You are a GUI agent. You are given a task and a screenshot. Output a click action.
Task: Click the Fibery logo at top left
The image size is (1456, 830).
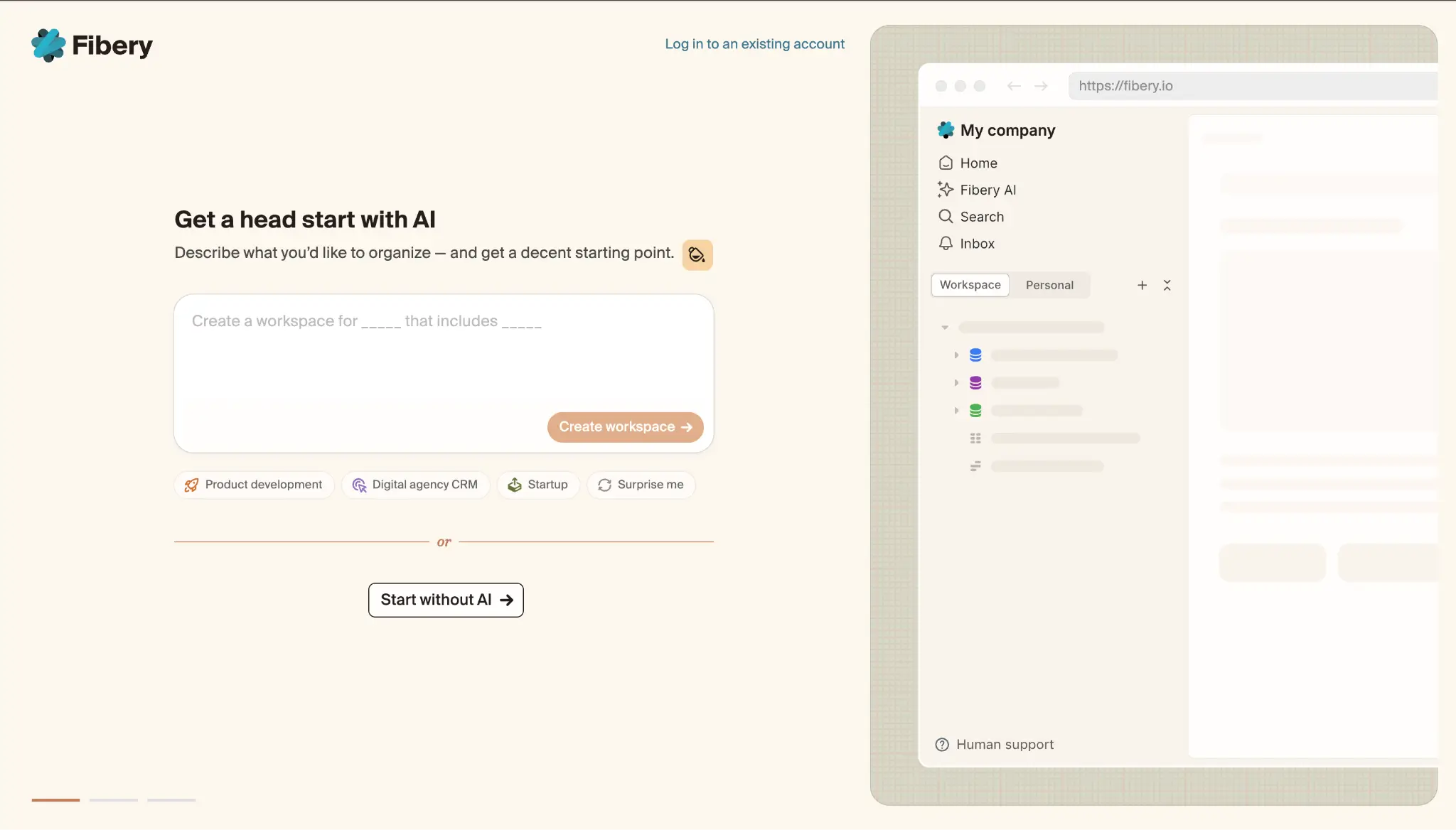92,45
